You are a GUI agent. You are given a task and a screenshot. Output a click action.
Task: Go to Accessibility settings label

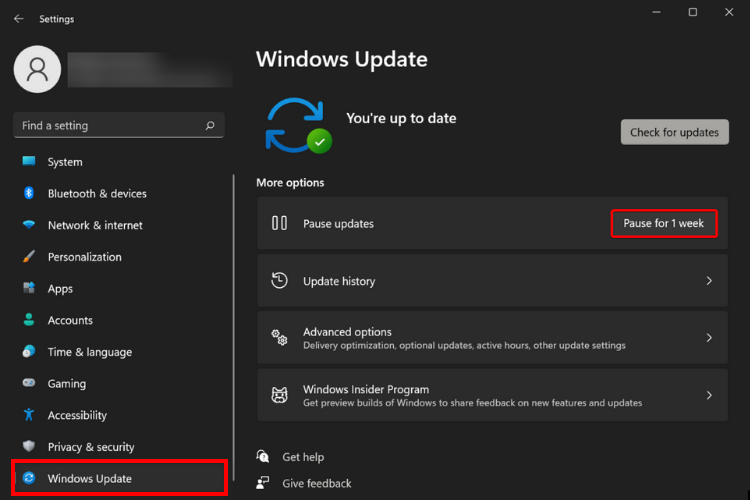point(77,415)
